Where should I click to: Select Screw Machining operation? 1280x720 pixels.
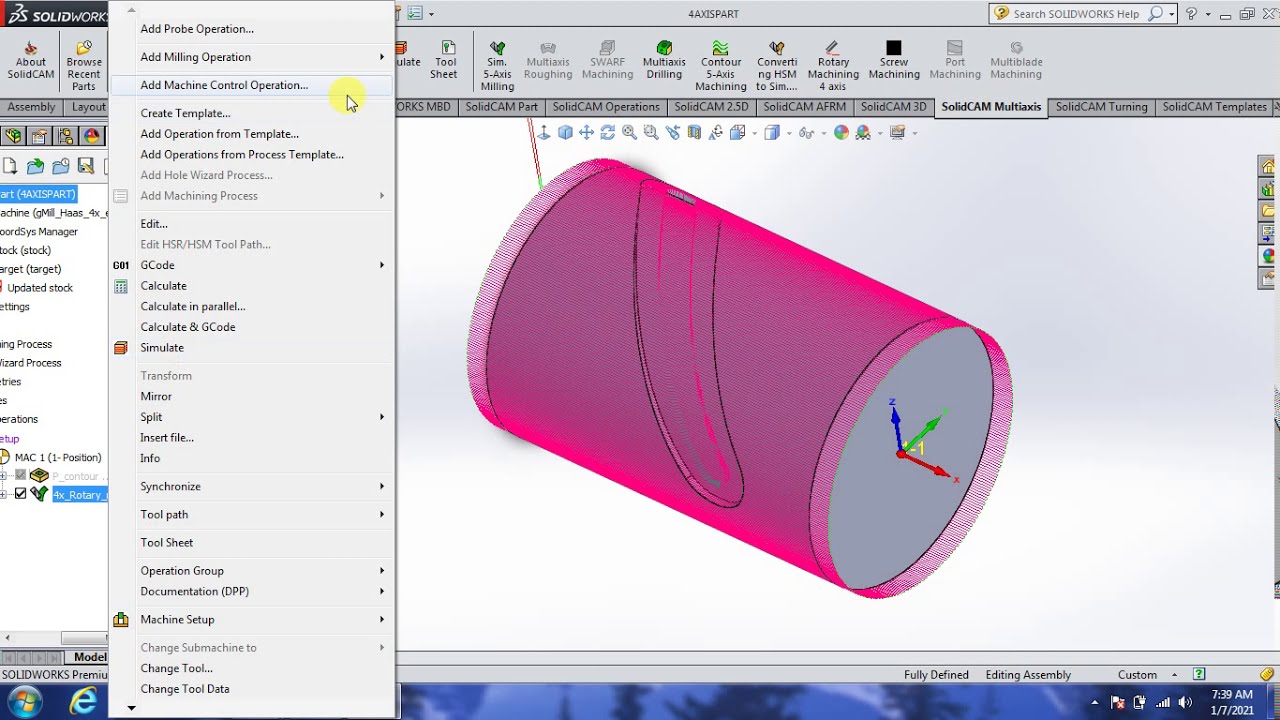point(894,61)
